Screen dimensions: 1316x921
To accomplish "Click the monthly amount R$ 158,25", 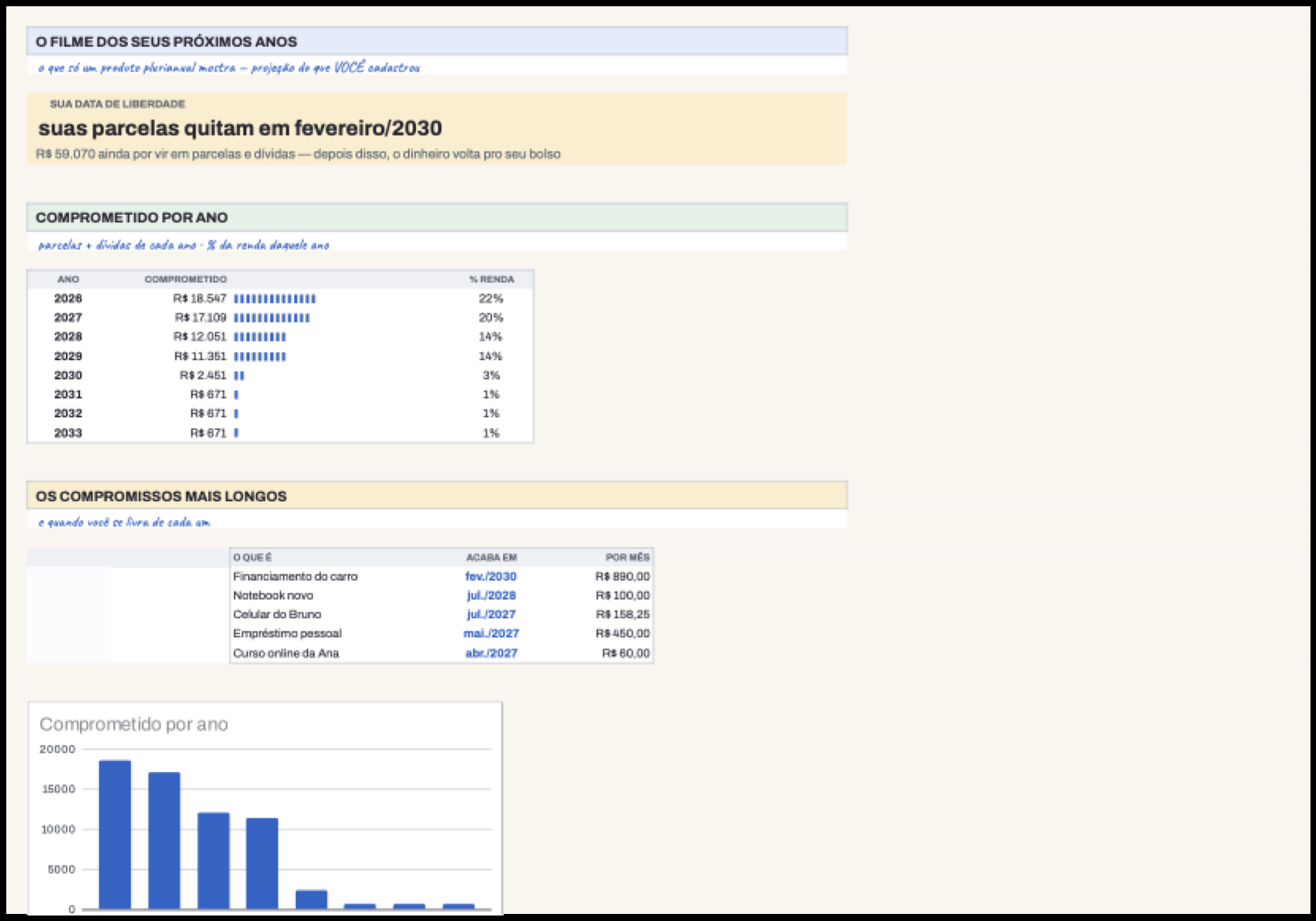I will pyautogui.click(x=623, y=614).
